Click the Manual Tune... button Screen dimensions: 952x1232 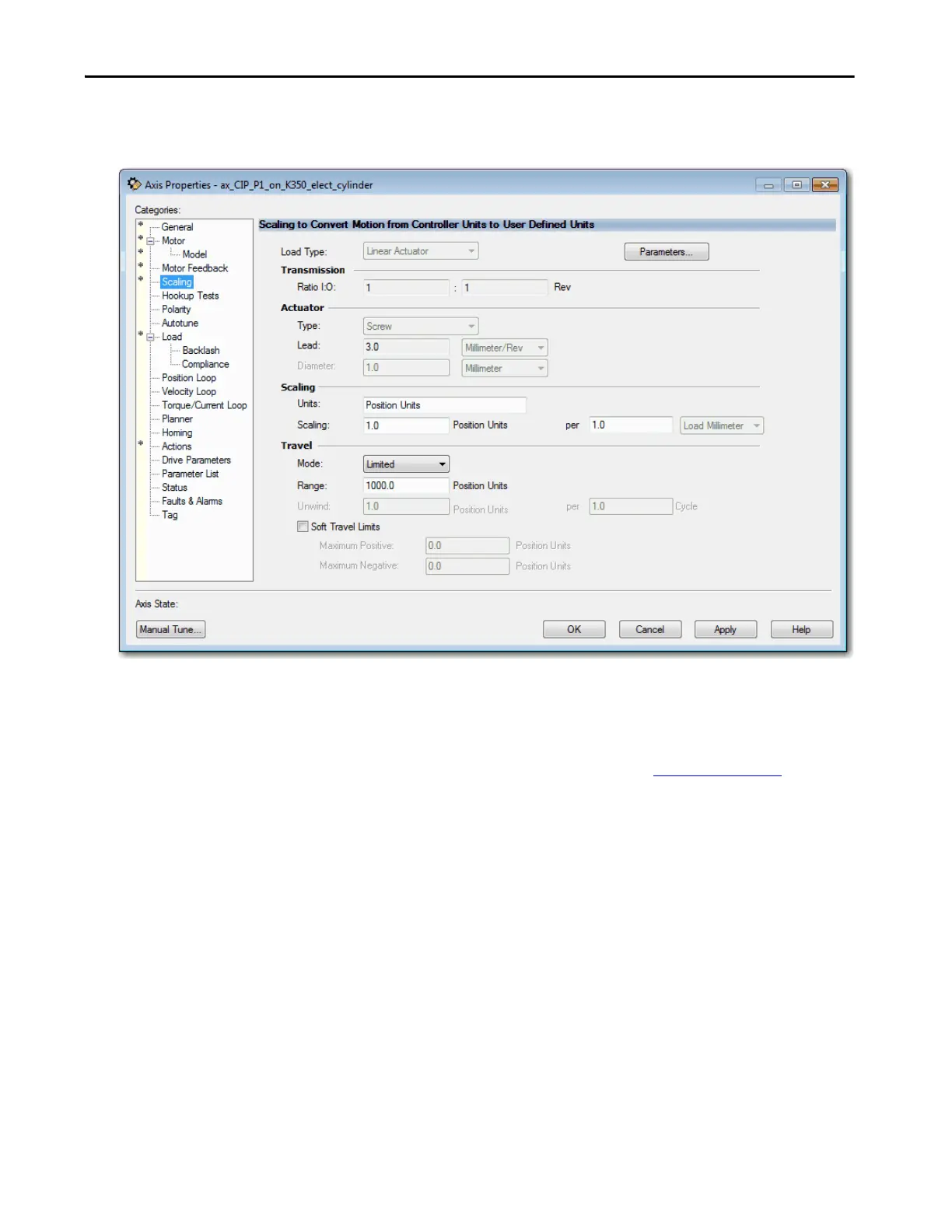pyautogui.click(x=171, y=629)
